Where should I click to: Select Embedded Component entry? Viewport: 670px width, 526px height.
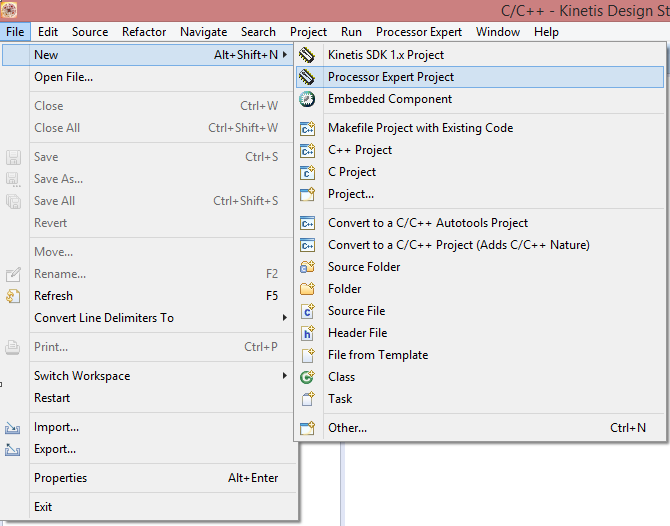coord(480,99)
